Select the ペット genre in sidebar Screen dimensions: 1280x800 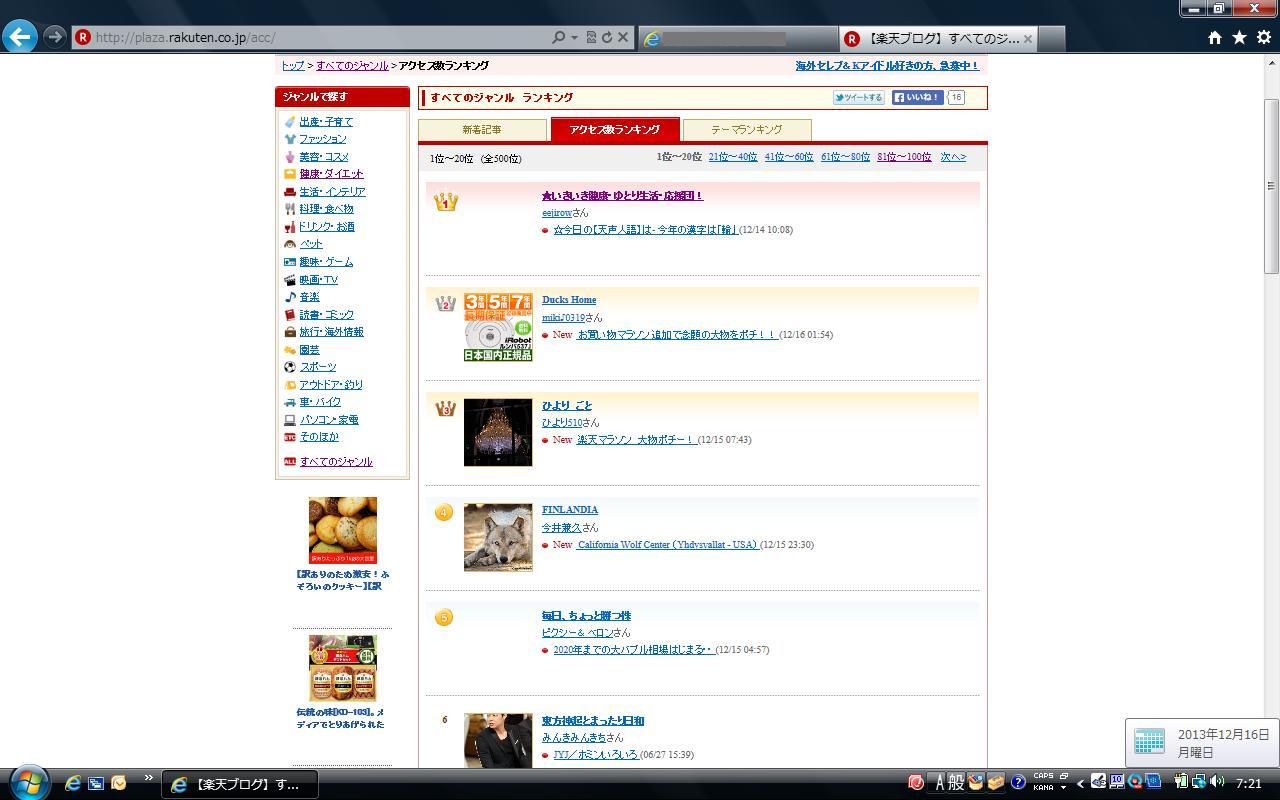click(311, 244)
